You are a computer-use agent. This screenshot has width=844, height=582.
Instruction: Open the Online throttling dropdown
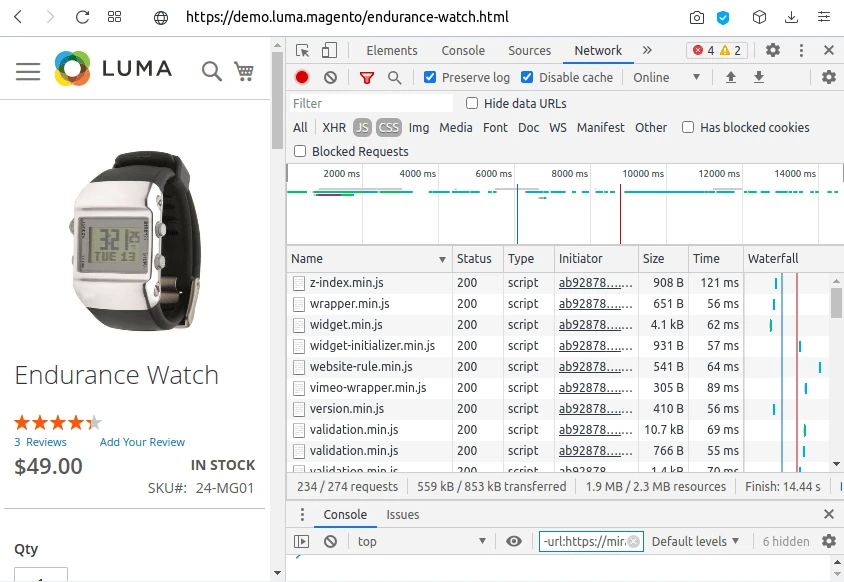[x=666, y=77]
